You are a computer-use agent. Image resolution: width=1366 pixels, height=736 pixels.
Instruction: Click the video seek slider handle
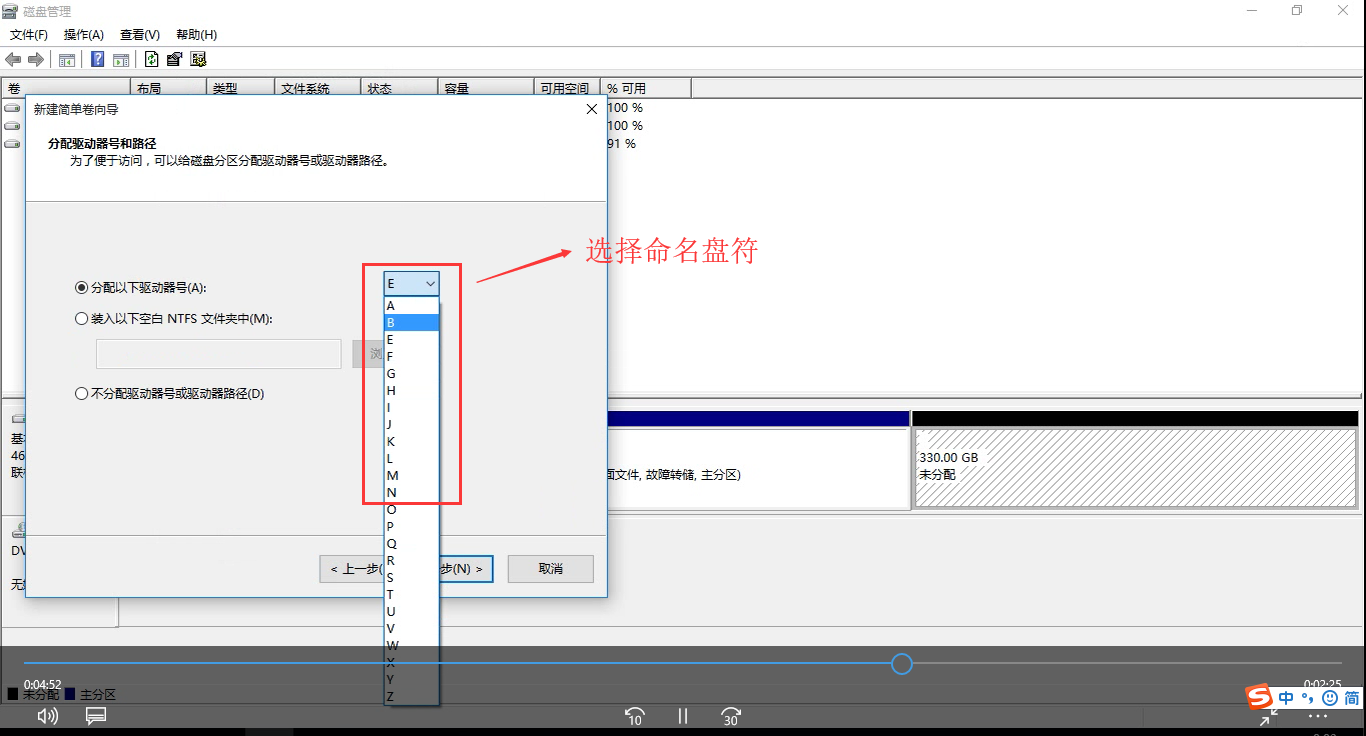tap(902, 664)
